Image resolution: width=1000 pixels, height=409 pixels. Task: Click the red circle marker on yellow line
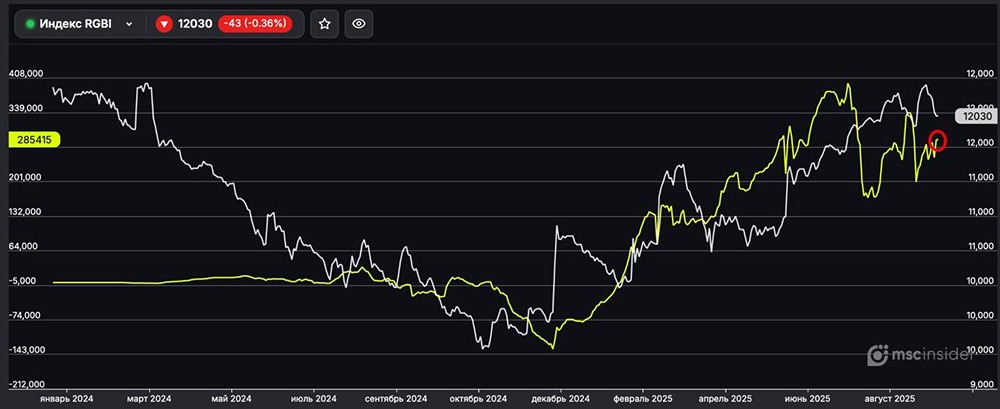(x=937, y=141)
